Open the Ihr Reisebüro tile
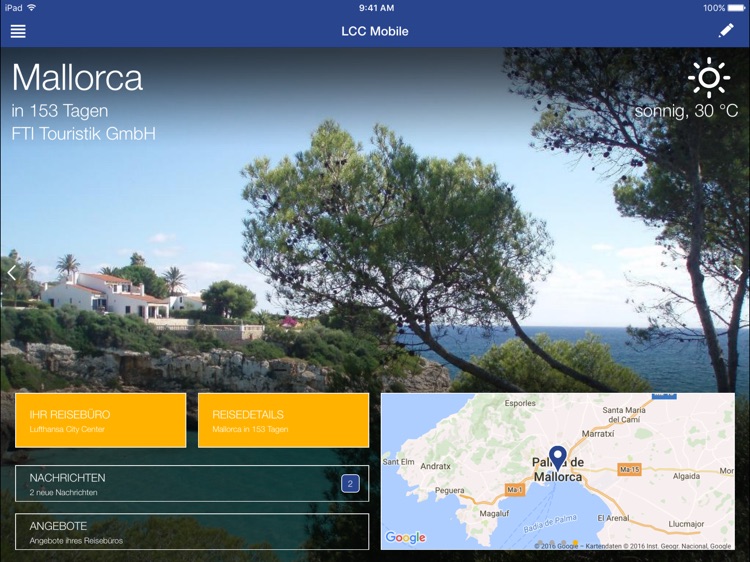 point(100,420)
